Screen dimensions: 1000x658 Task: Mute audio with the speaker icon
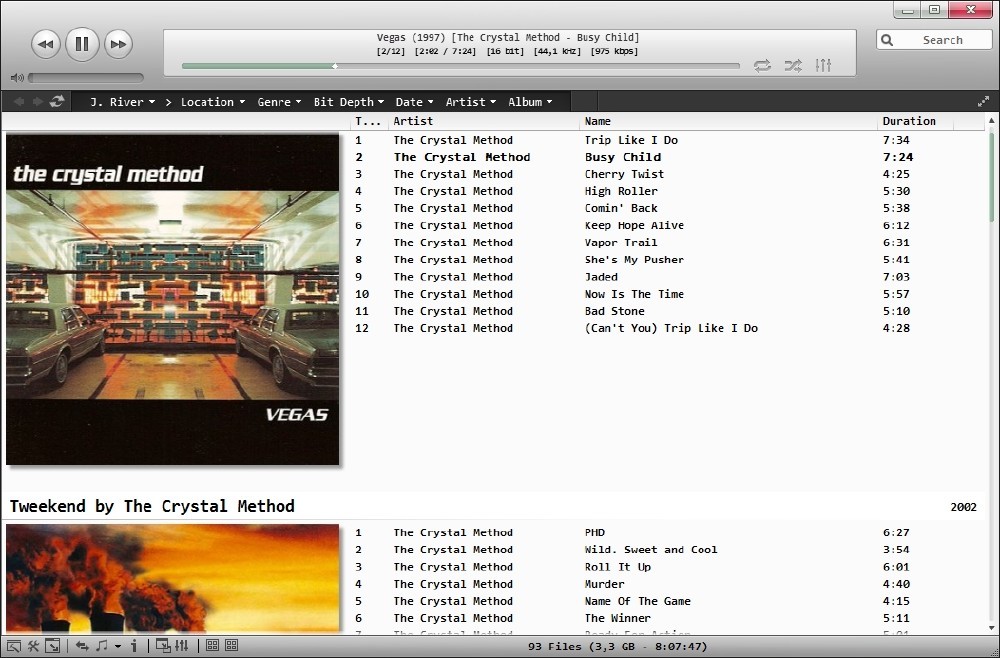17,78
